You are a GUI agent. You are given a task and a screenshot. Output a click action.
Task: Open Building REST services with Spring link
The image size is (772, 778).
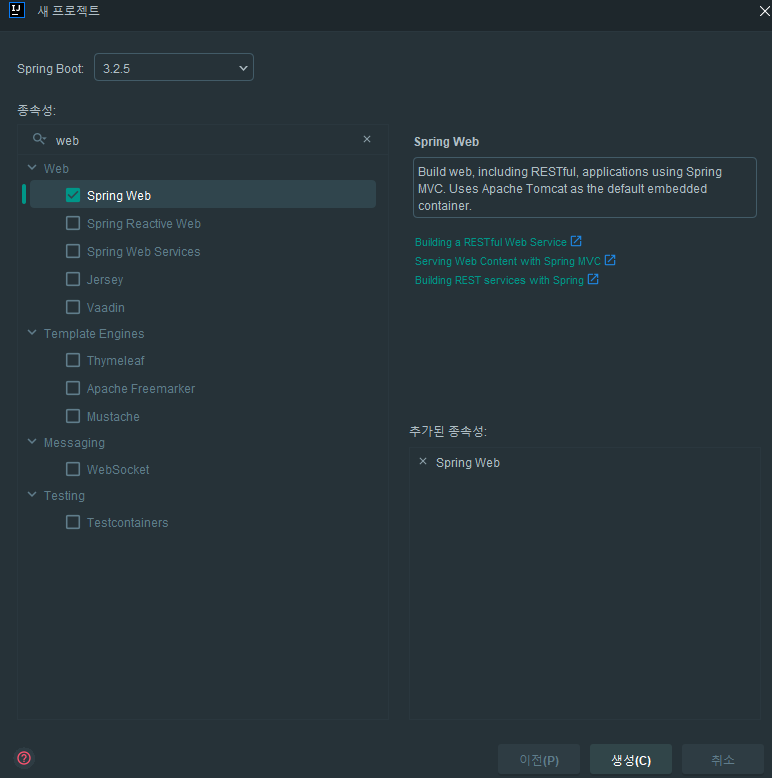[x=499, y=280]
